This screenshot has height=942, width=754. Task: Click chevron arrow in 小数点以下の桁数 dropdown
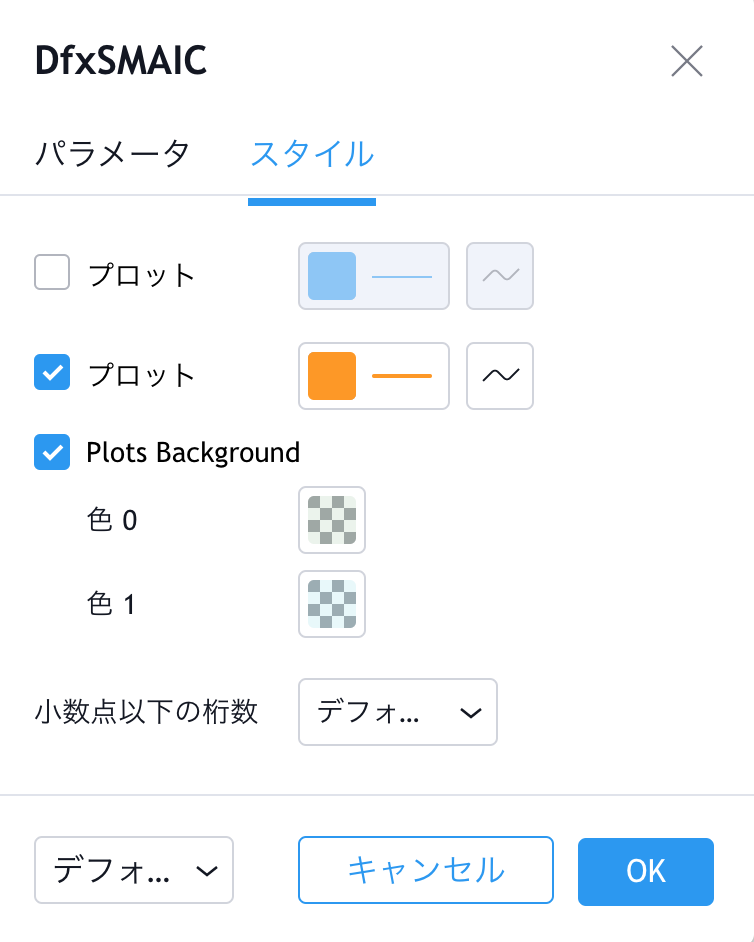click(471, 713)
